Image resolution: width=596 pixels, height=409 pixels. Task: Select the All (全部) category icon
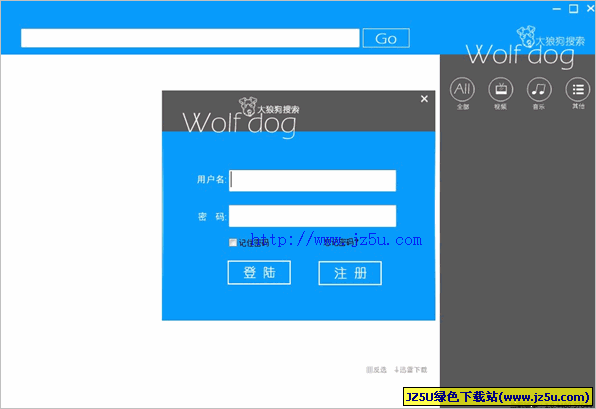coord(462,90)
